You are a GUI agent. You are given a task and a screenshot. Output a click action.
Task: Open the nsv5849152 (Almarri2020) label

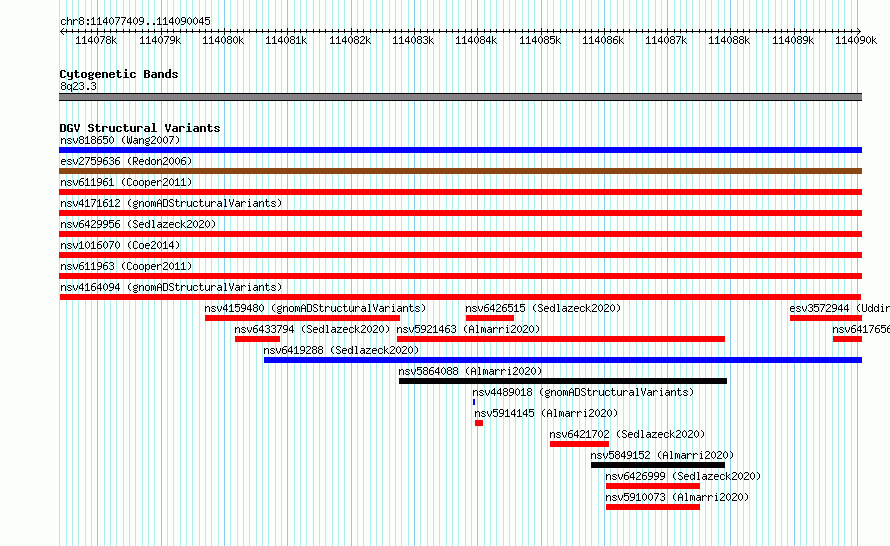tap(662, 455)
